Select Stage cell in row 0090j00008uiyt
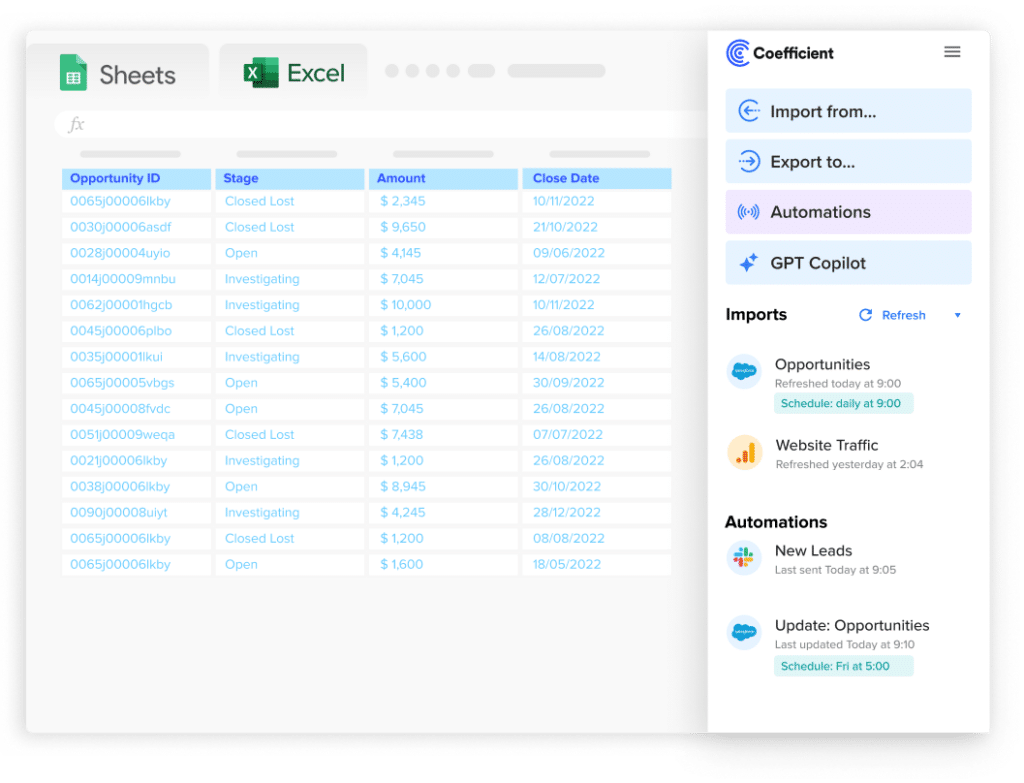The width and height of the screenshot is (1024, 783). pos(290,513)
